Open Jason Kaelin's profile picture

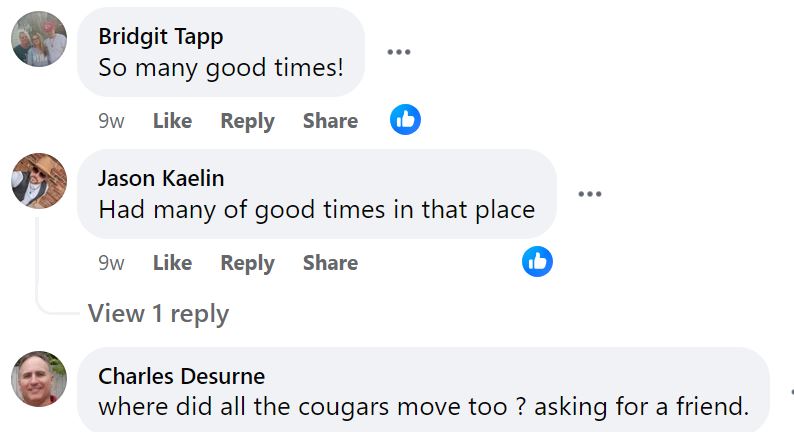39,181
